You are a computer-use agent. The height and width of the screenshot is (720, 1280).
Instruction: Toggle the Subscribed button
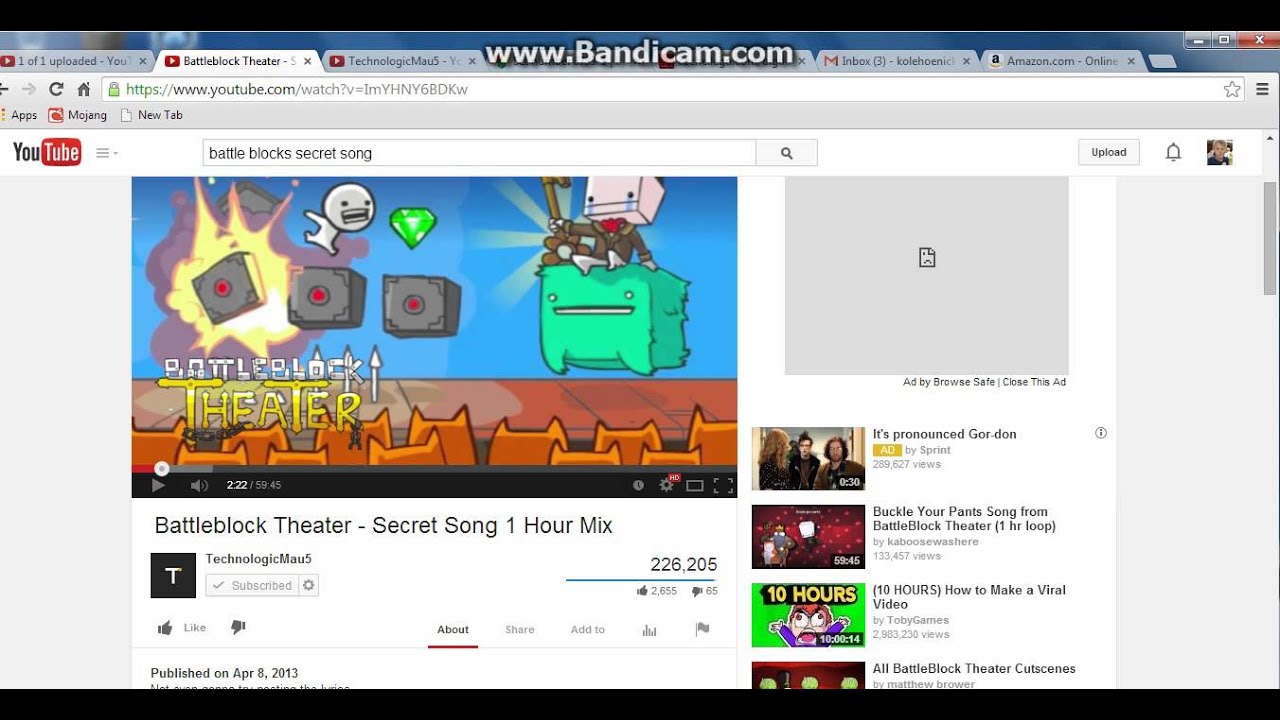click(x=252, y=586)
